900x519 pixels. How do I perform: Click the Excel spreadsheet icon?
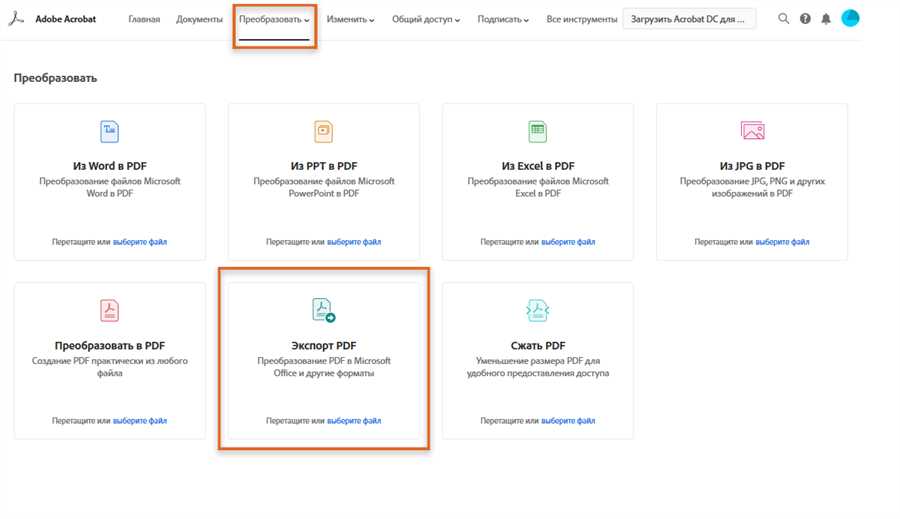(537, 131)
